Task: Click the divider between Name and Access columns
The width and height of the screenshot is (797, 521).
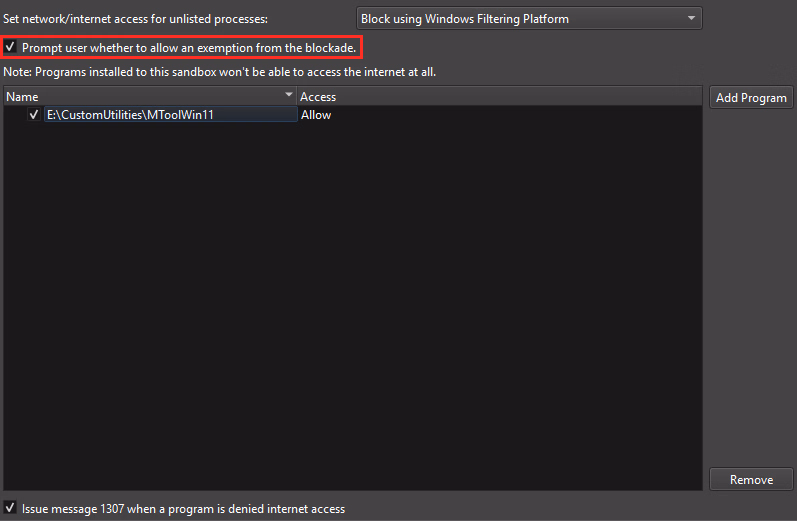Action: click(x=297, y=97)
